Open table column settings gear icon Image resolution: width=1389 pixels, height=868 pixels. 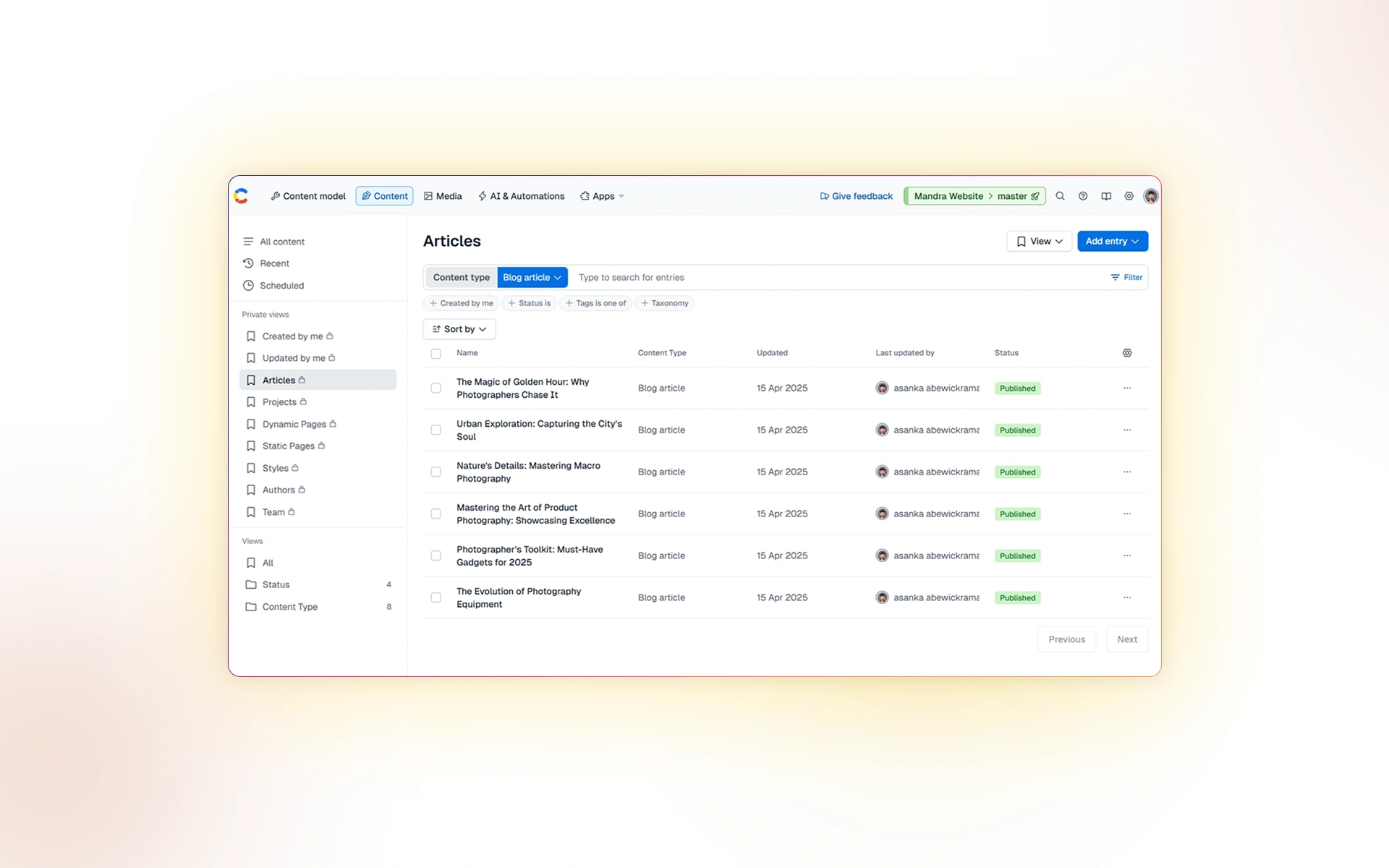click(x=1127, y=353)
